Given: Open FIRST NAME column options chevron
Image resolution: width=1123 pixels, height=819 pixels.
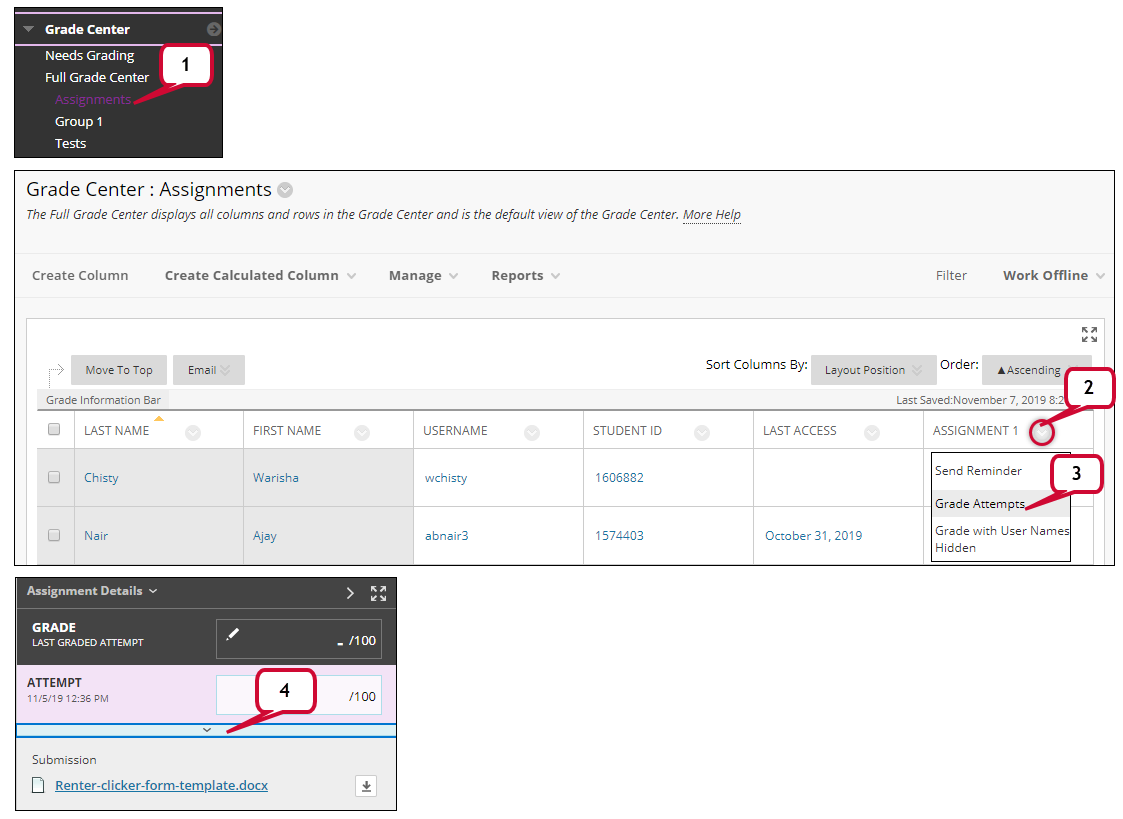Looking at the screenshot, I should [362, 432].
